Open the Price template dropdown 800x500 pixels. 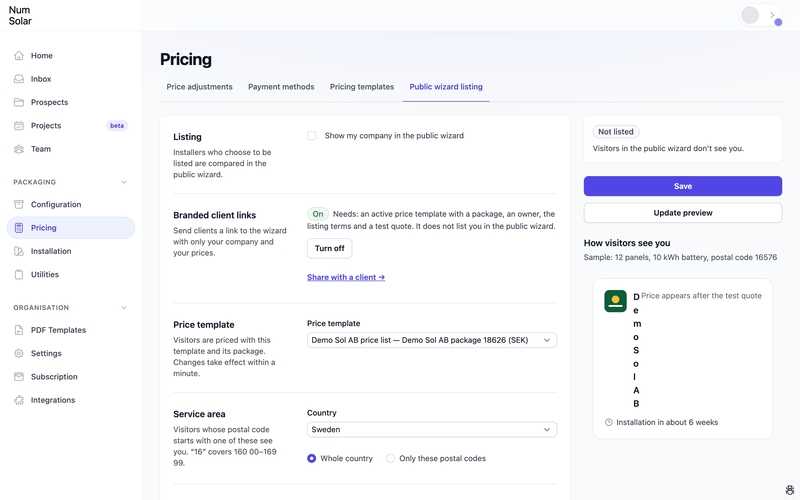pyautogui.click(x=432, y=340)
